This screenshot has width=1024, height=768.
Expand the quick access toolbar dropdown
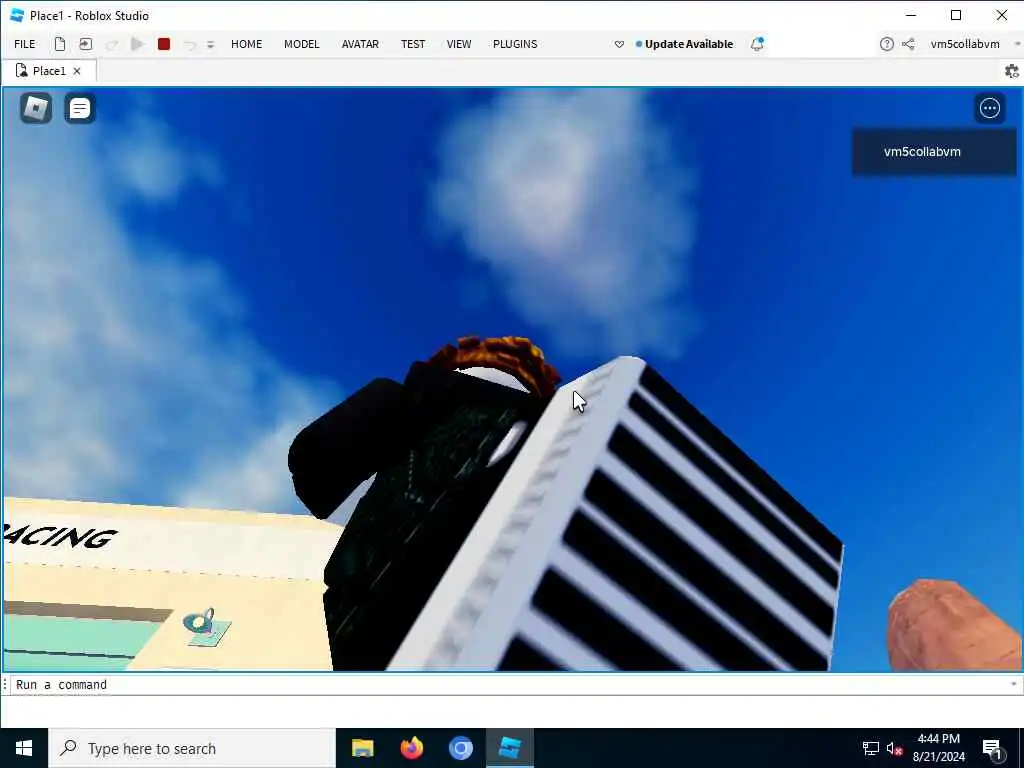pyautogui.click(x=210, y=45)
